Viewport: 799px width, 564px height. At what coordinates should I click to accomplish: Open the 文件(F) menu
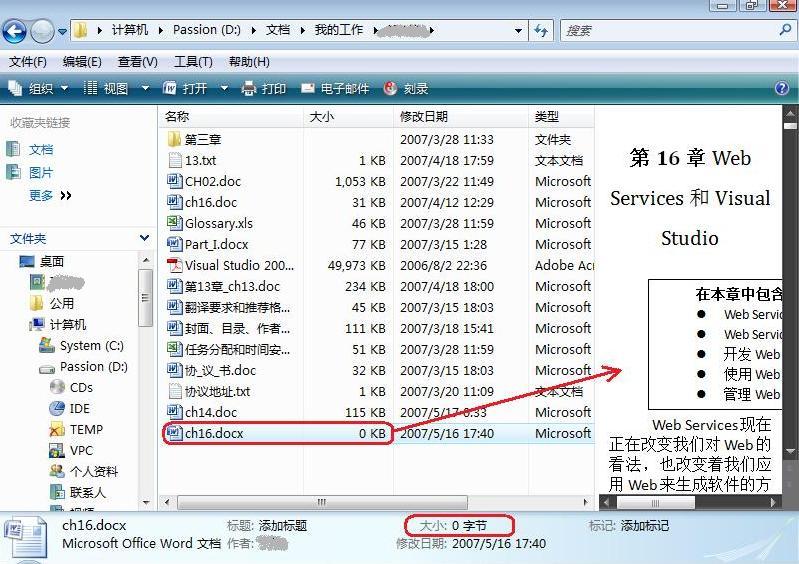pyautogui.click(x=28, y=62)
